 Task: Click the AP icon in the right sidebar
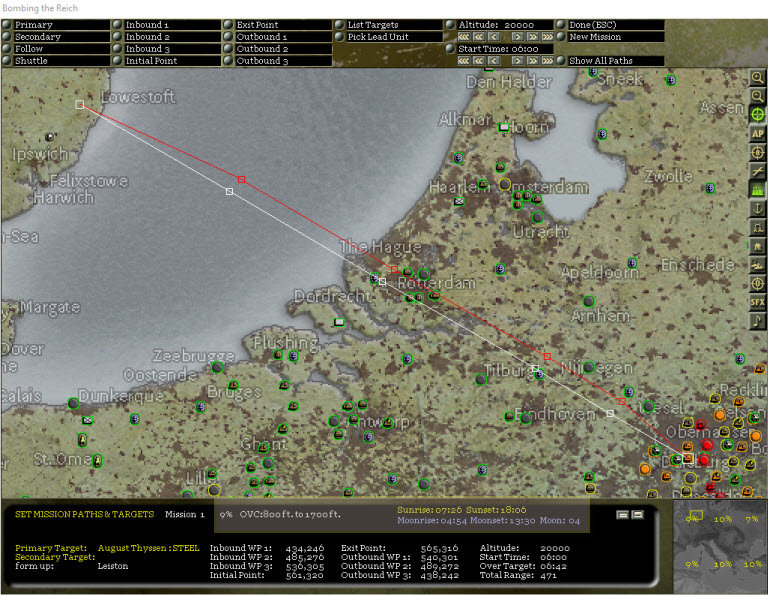tap(757, 134)
